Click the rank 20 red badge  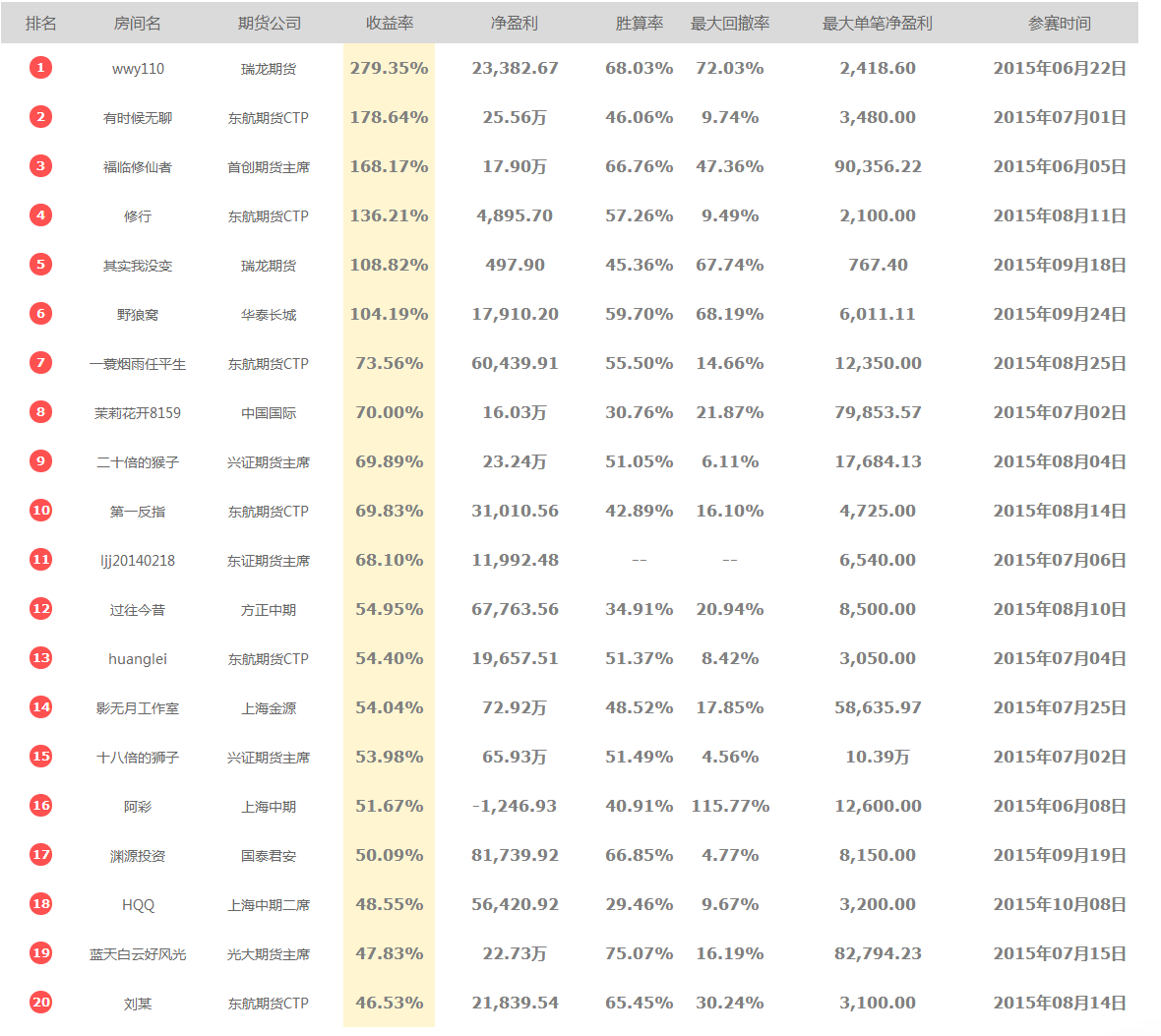40,1003
